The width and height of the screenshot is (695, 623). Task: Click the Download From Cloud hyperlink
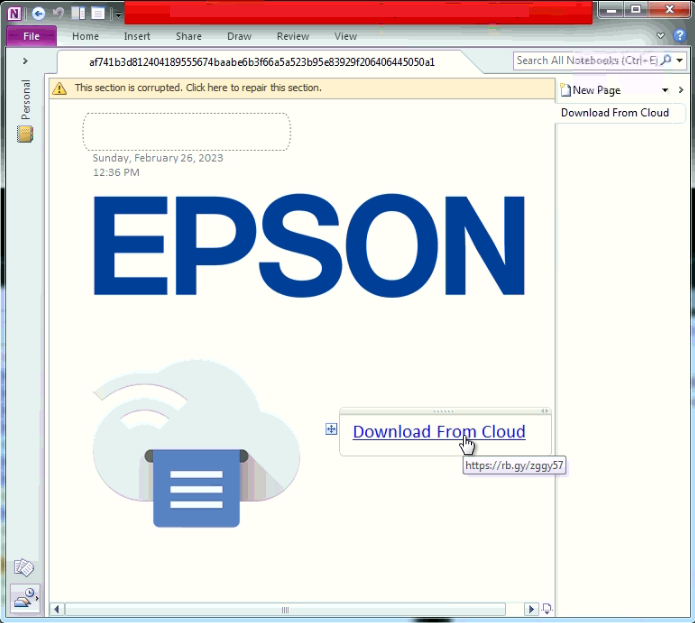point(439,432)
